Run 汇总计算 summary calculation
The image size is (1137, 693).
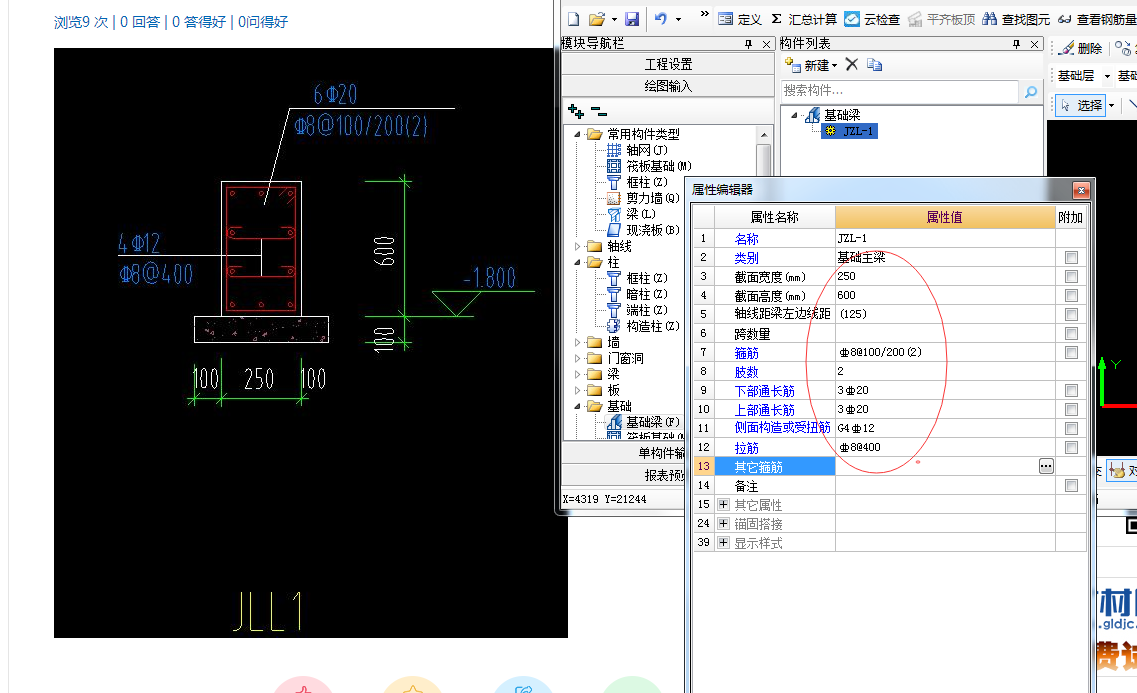tap(803, 19)
